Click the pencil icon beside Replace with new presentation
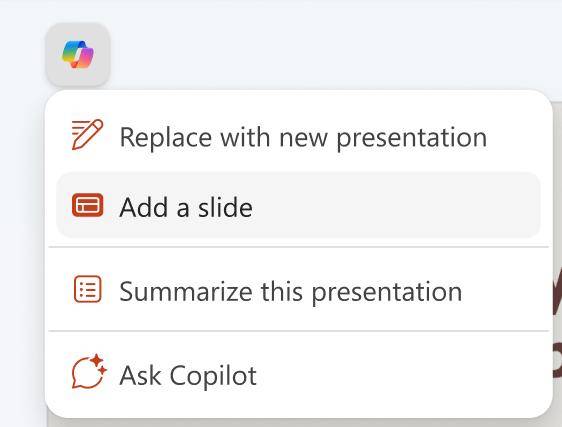The image size is (562, 427). coord(87,134)
